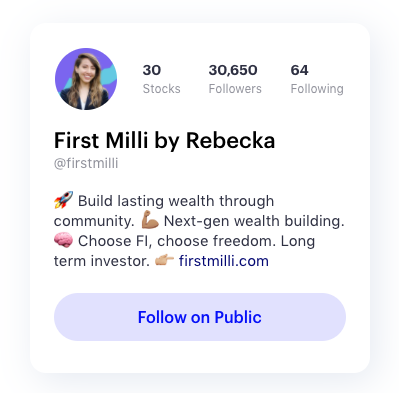The height and width of the screenshot is (393, 399).
Task: View the 30,650 Followers number
Action: [233, 70]
